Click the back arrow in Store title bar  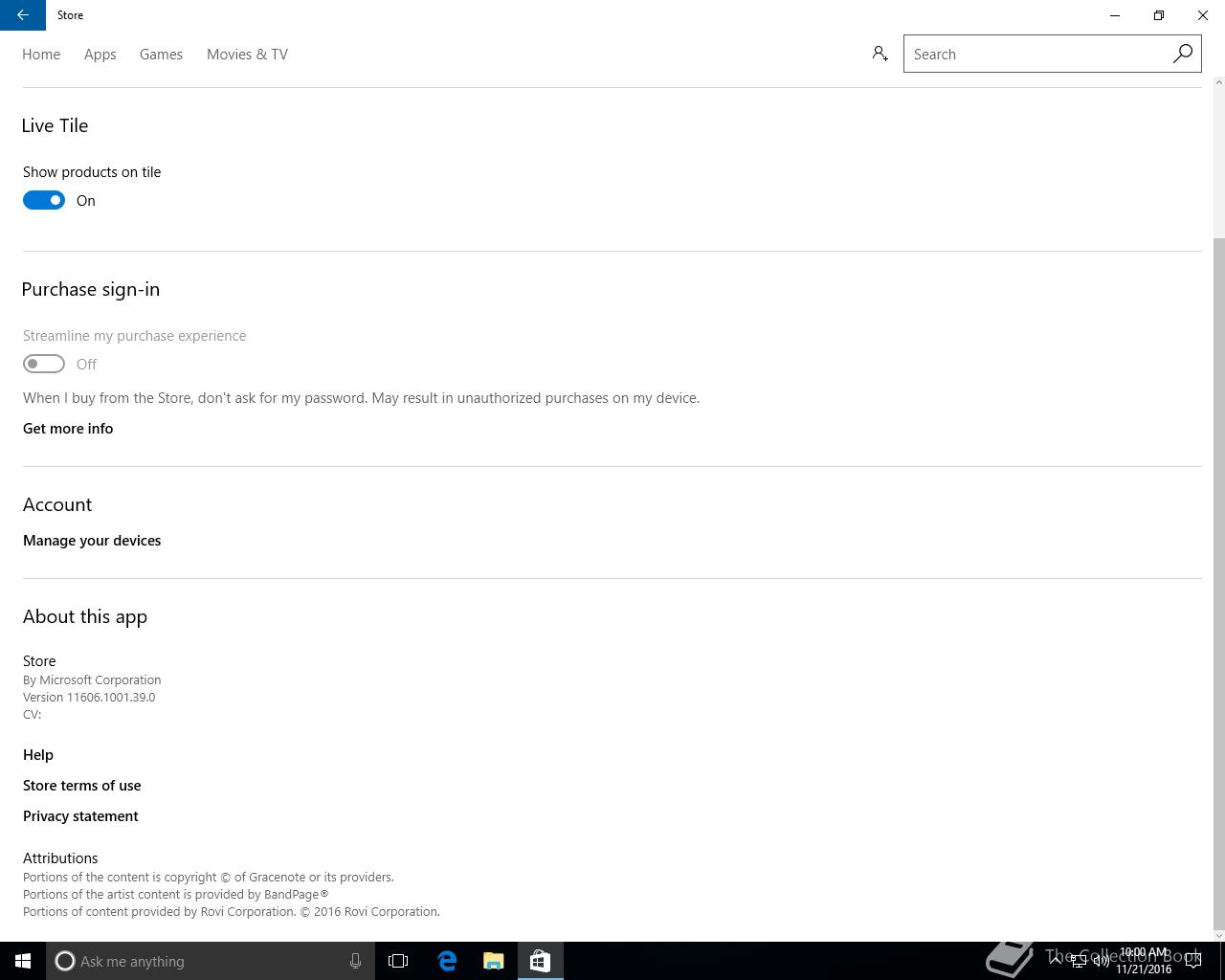click(x=23, y=15)
